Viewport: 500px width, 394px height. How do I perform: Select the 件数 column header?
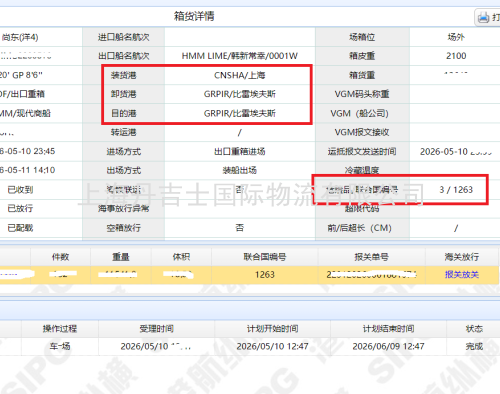point(60,257)
